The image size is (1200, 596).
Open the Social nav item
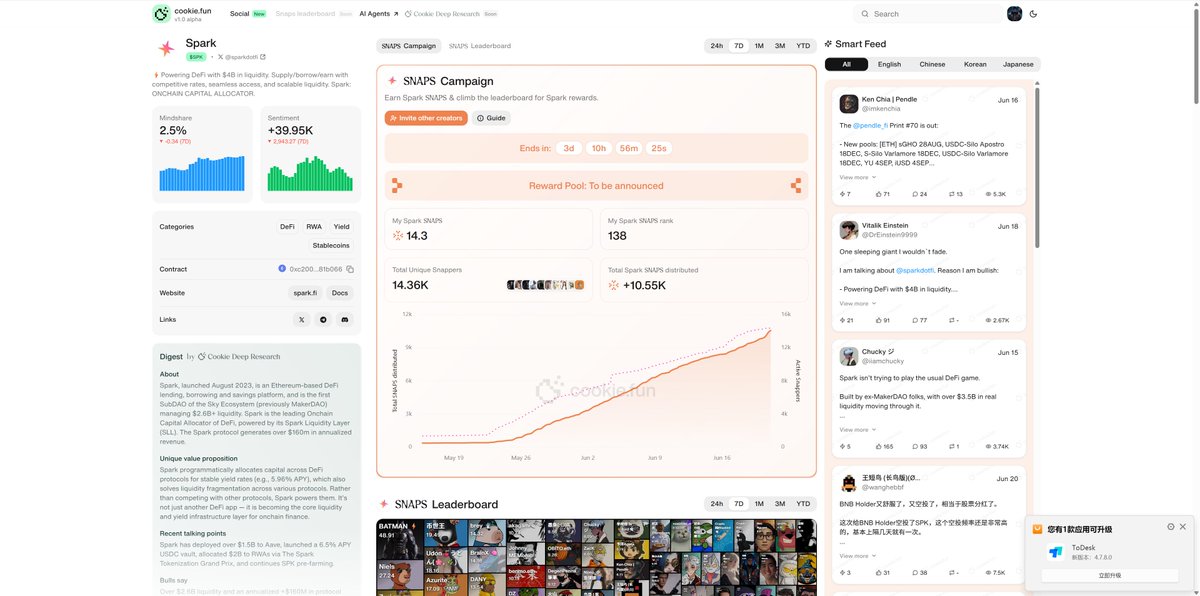click(248, 14)
